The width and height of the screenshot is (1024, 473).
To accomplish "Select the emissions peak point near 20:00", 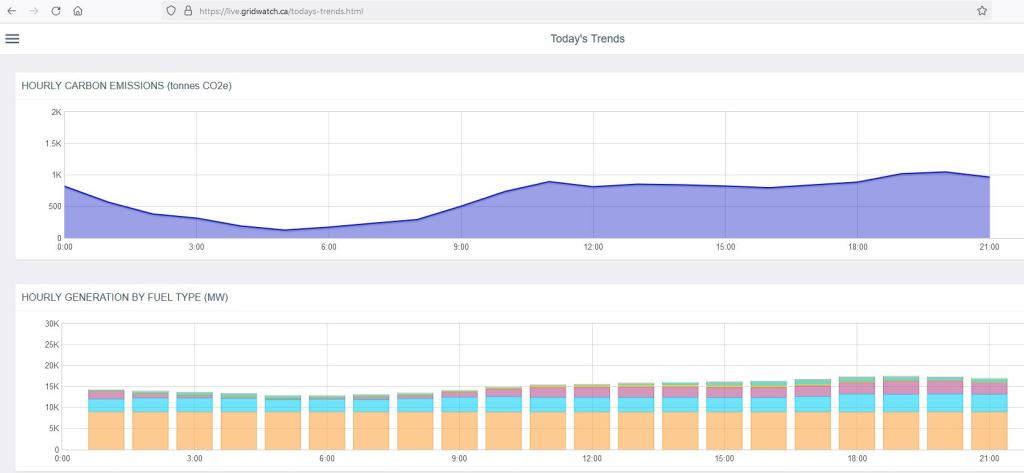I will [x=945, y=172].
